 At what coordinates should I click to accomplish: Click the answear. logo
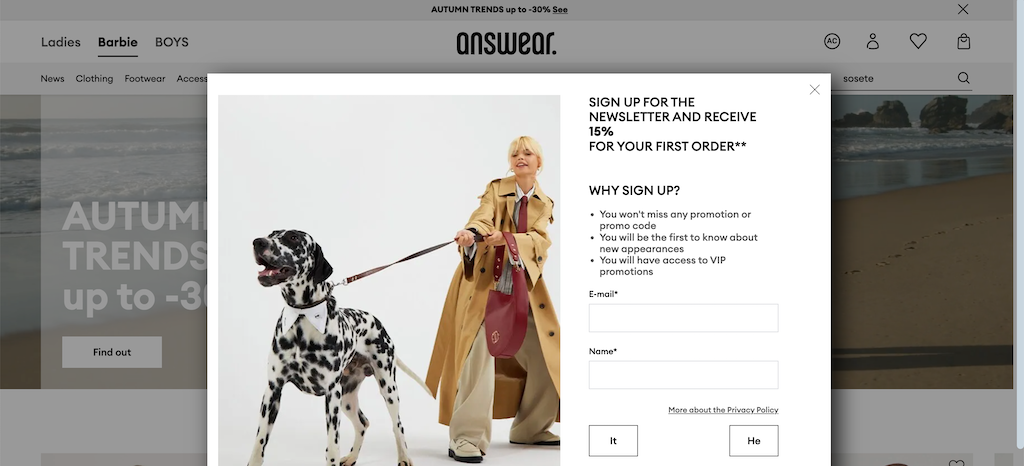[x=506, y=43]
